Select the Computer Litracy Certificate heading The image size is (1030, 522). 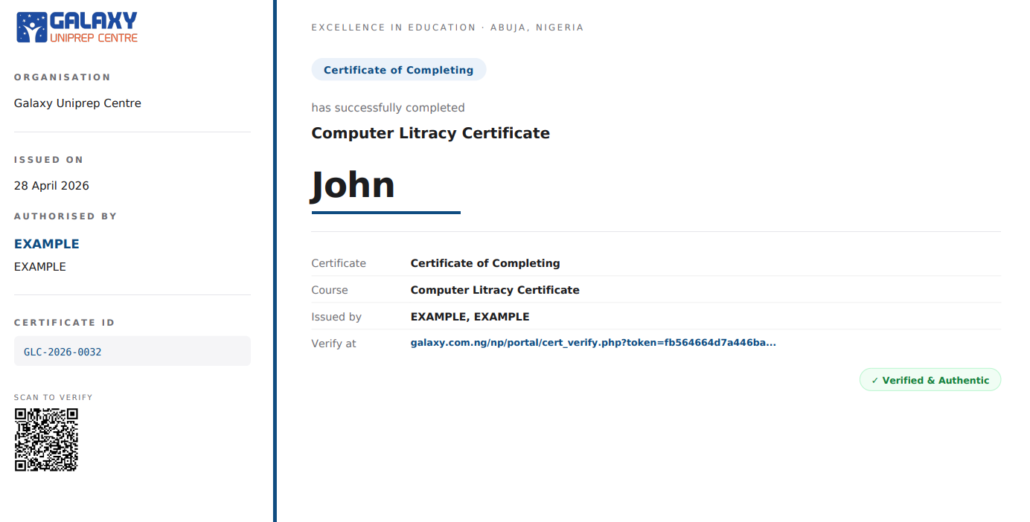tap(430, 133)
